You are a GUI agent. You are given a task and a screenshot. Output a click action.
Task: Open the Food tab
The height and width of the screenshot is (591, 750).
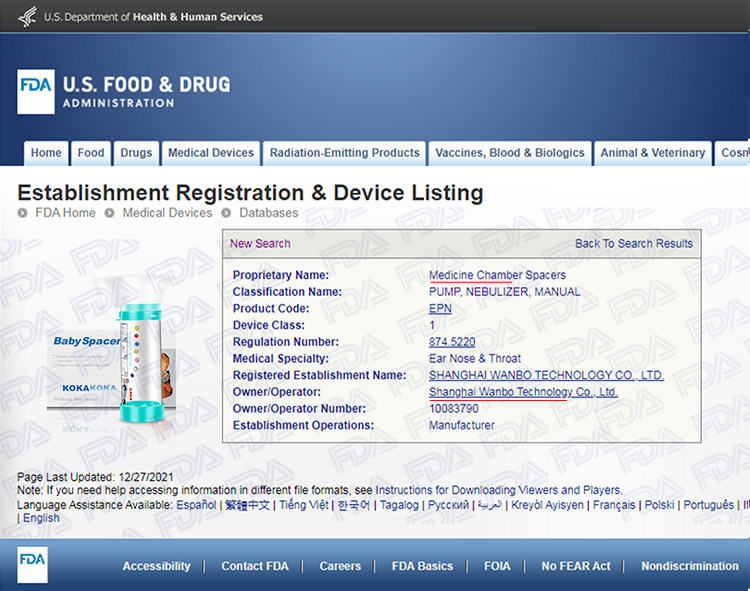point(91,153)
